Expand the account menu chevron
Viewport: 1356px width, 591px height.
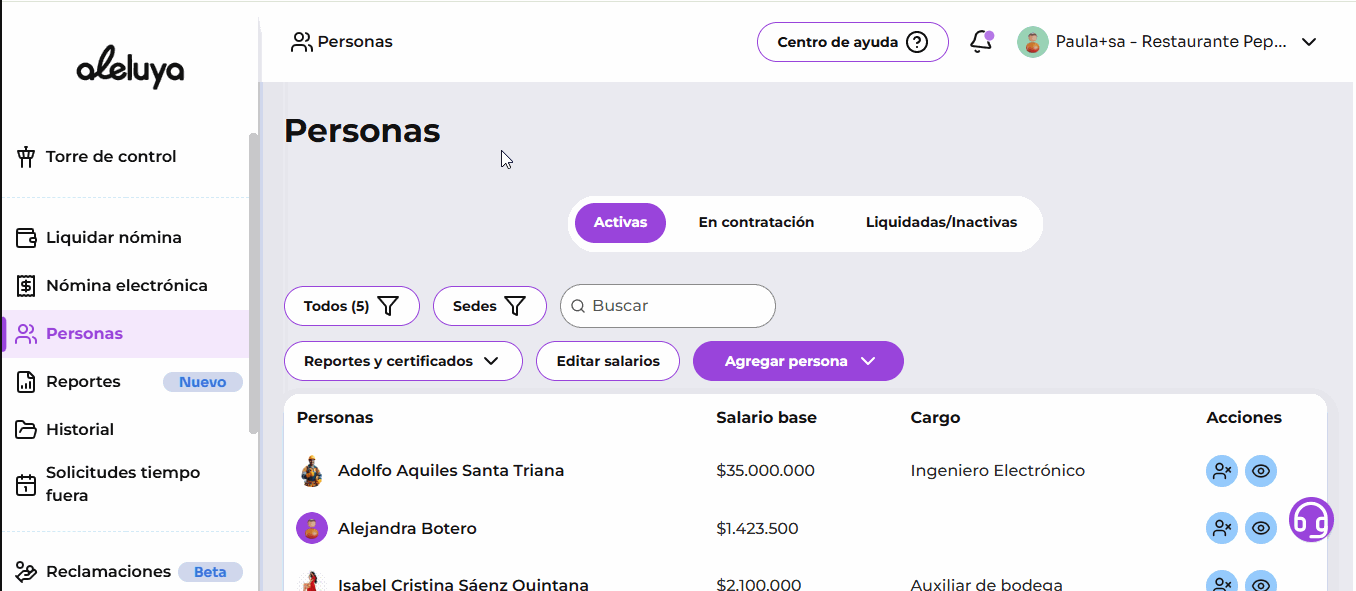[1308, 42]
